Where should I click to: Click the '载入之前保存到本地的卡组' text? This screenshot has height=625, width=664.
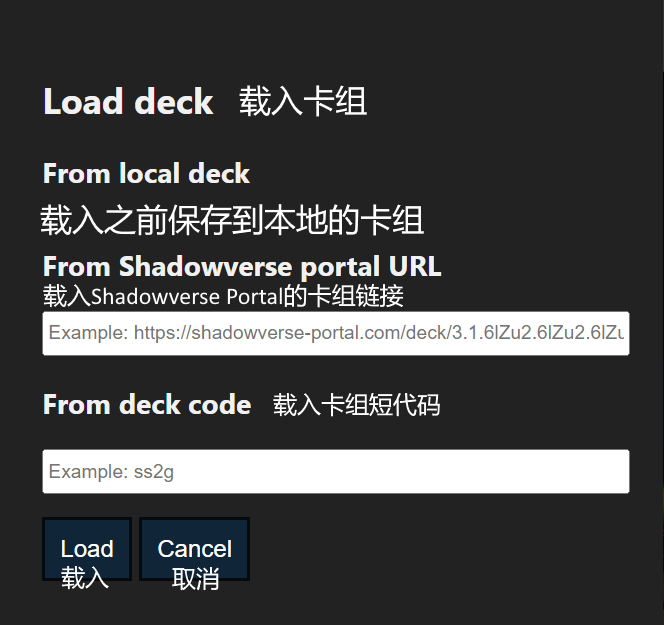point(232,220)
